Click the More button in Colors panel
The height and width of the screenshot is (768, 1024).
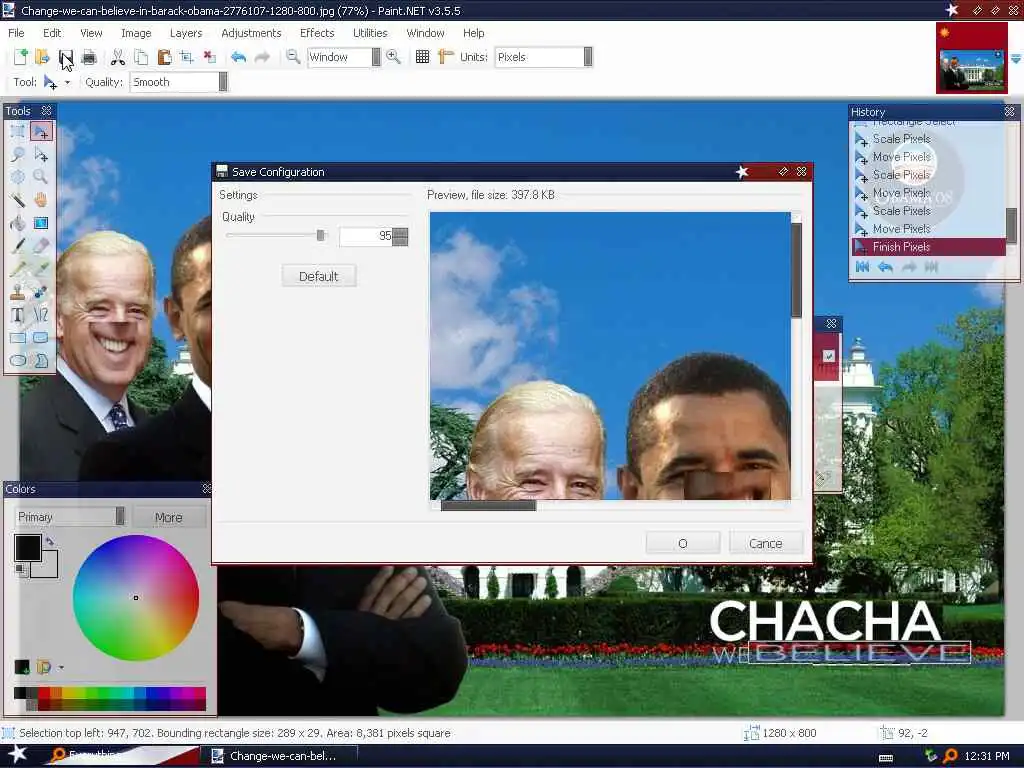coord(168,517)
